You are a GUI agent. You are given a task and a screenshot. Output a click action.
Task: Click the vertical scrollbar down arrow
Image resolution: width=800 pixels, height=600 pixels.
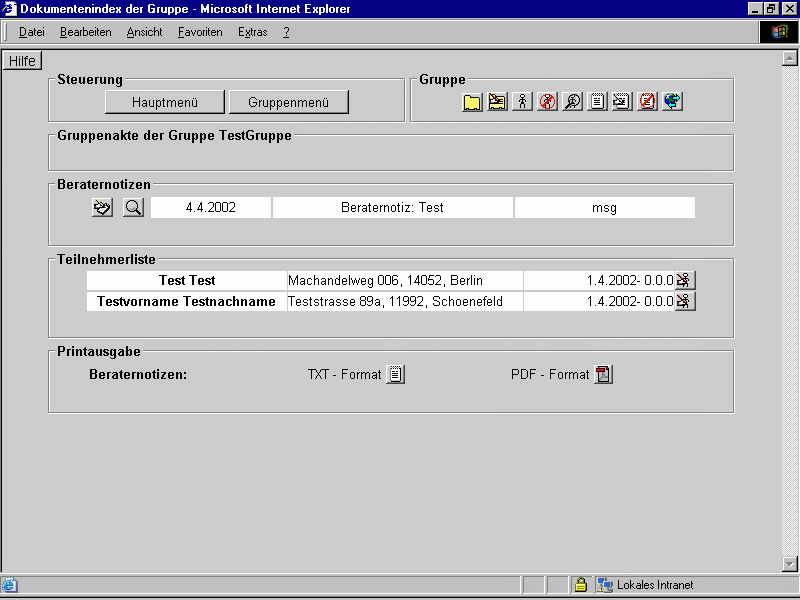(790, 564)
